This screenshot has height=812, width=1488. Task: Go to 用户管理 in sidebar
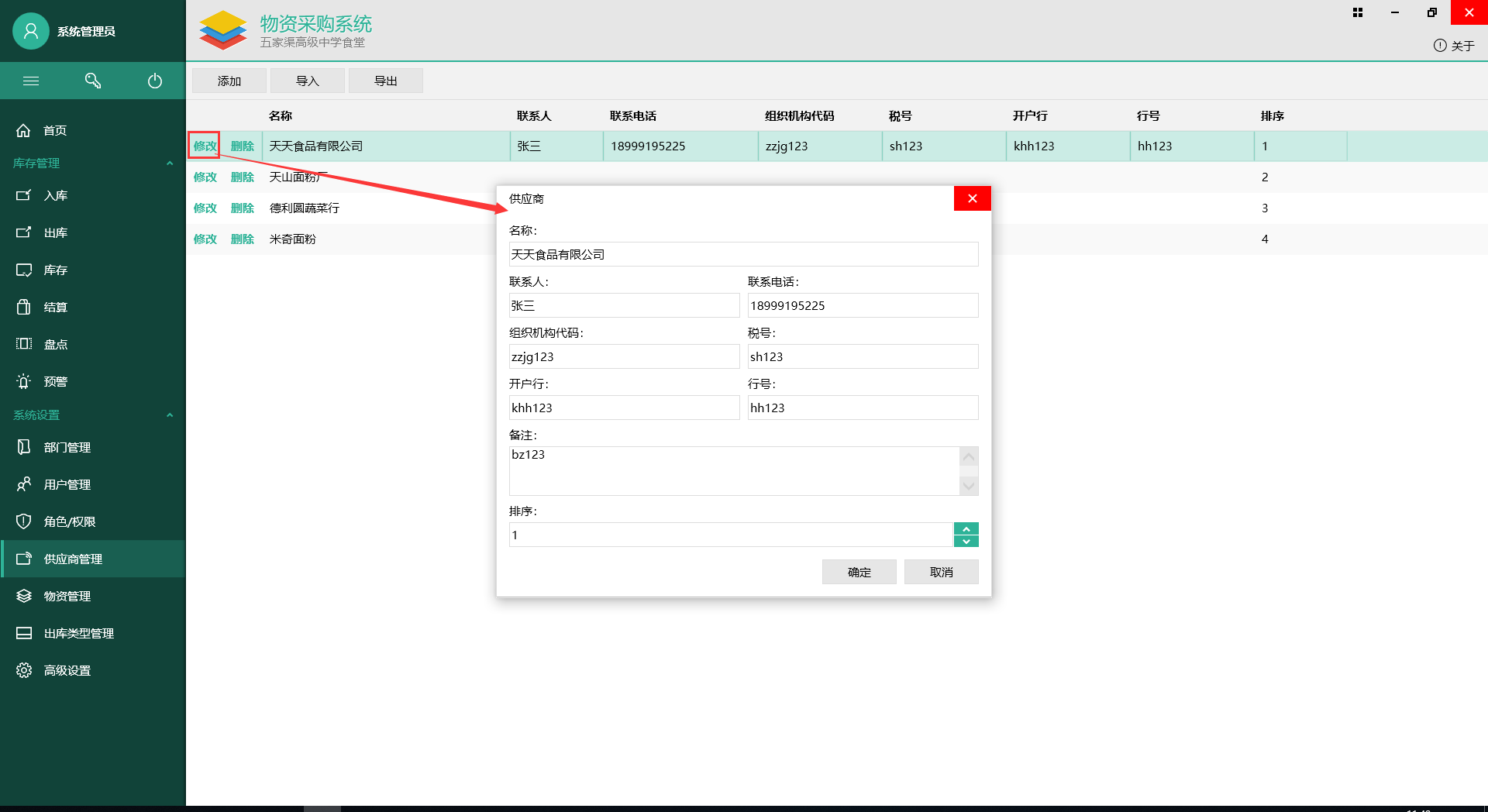[67, 484]
